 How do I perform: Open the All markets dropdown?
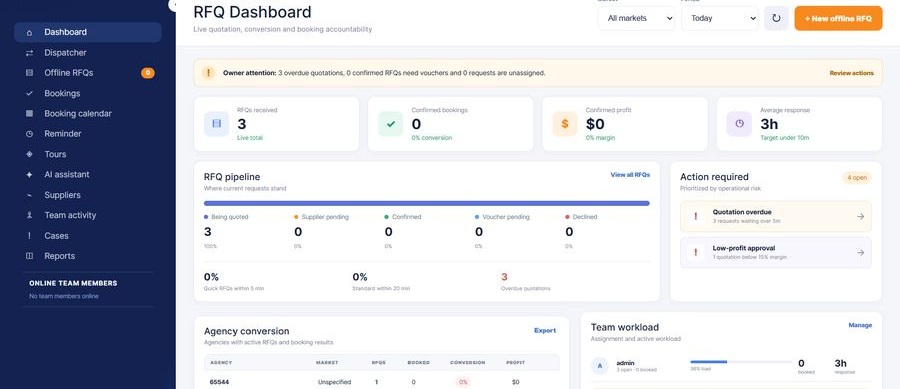636,18
